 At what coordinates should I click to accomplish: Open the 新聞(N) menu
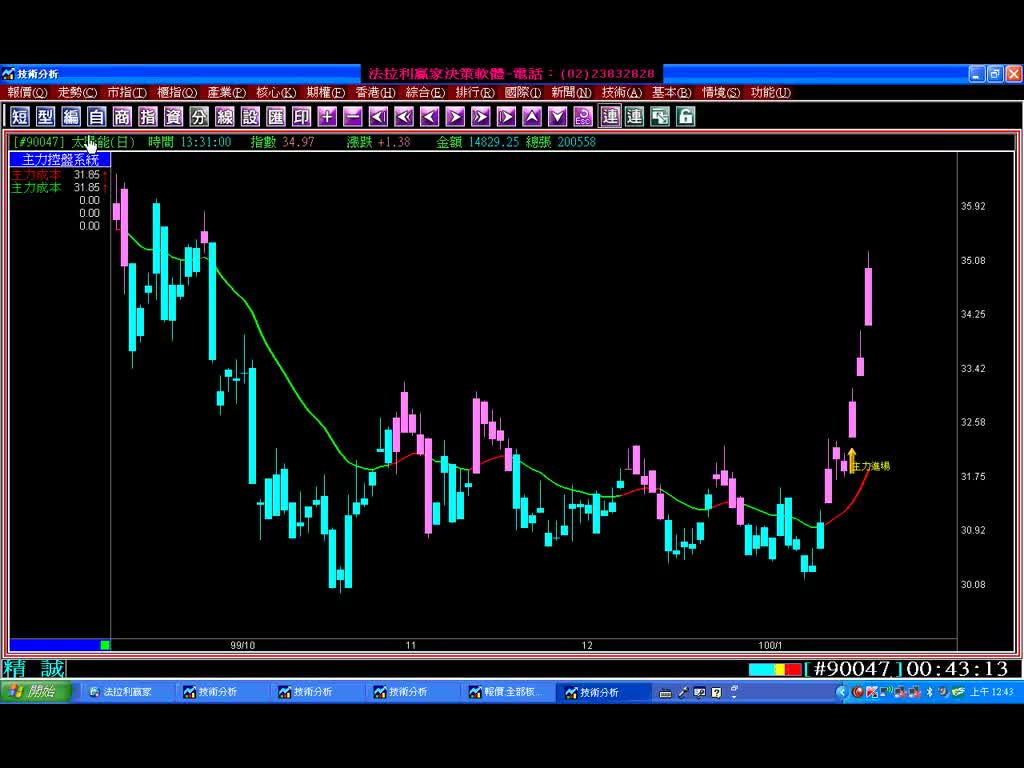click(571, 93)
